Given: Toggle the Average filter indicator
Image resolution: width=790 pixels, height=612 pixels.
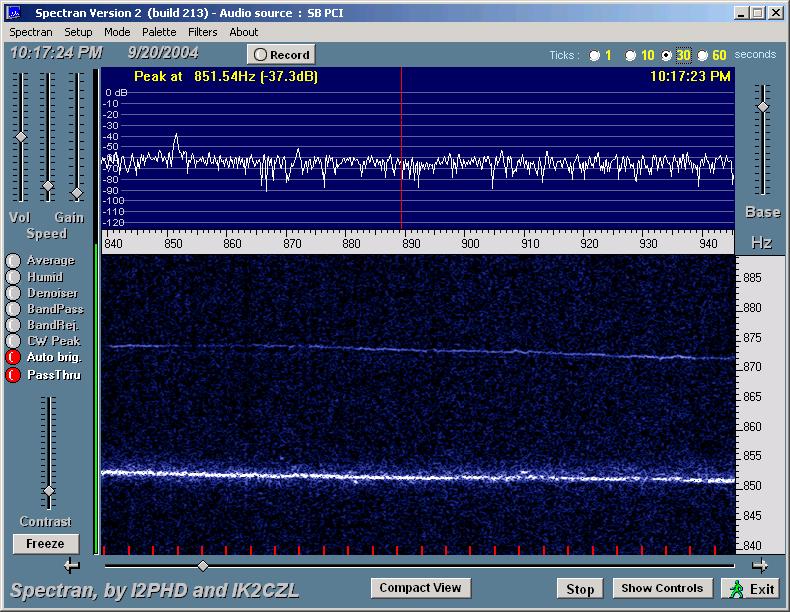Looking at the screenshot, I should click(13, 261).
